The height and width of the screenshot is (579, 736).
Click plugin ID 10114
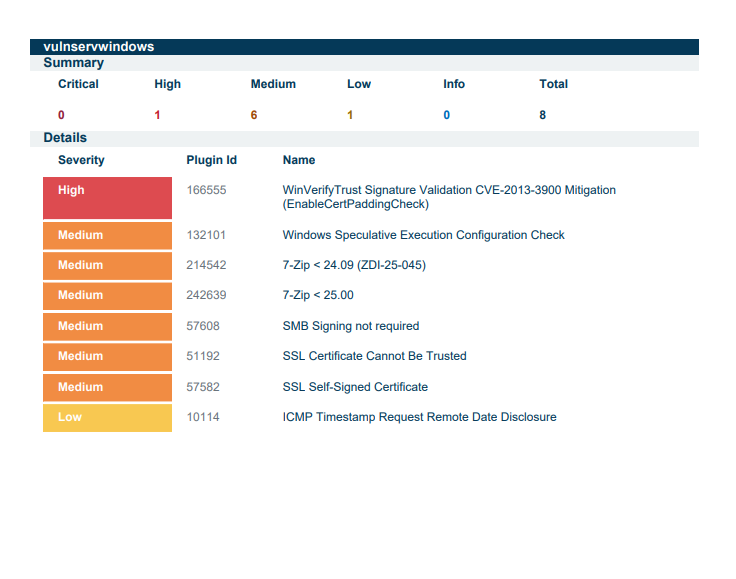(x=203, y=417)
